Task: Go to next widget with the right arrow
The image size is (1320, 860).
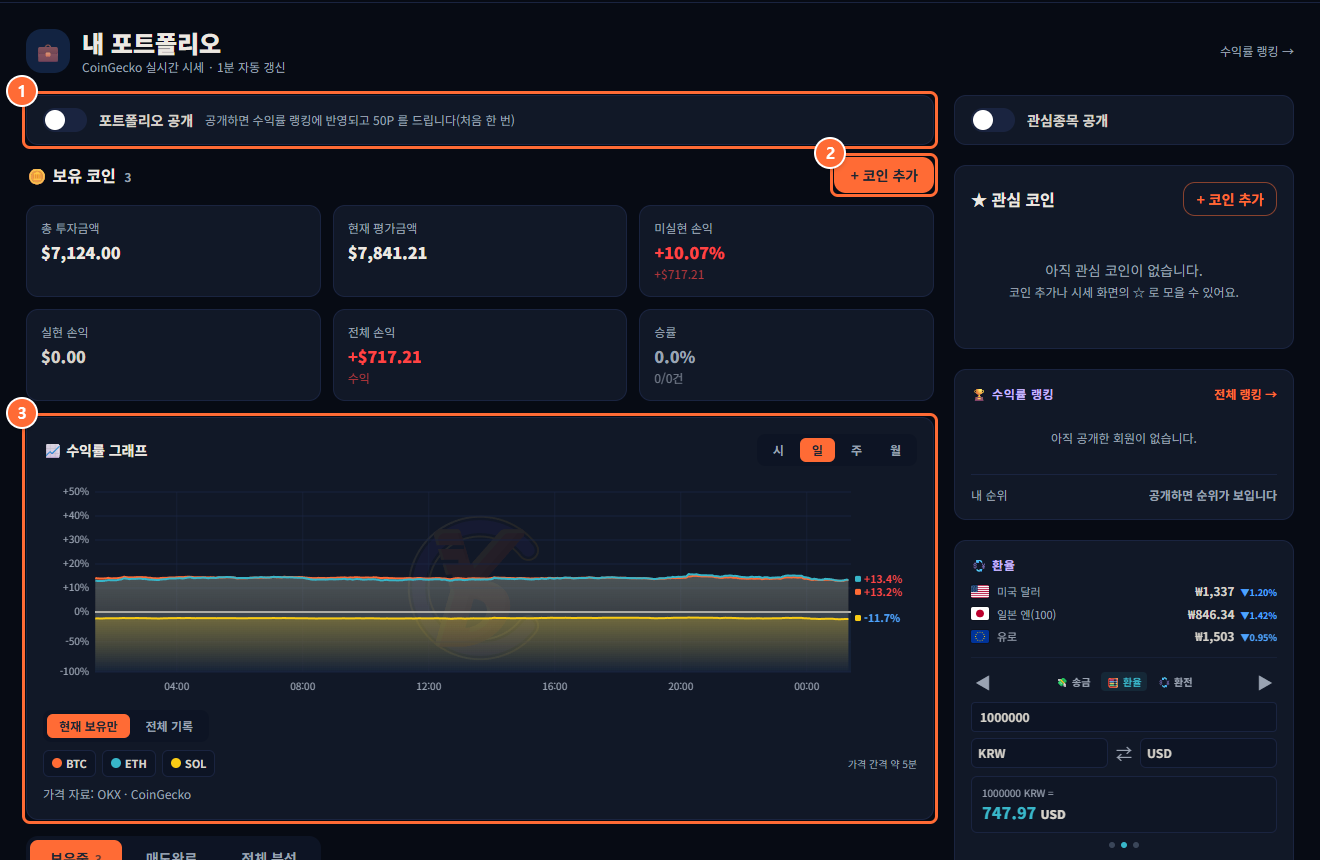Action: pos(1265,682)
